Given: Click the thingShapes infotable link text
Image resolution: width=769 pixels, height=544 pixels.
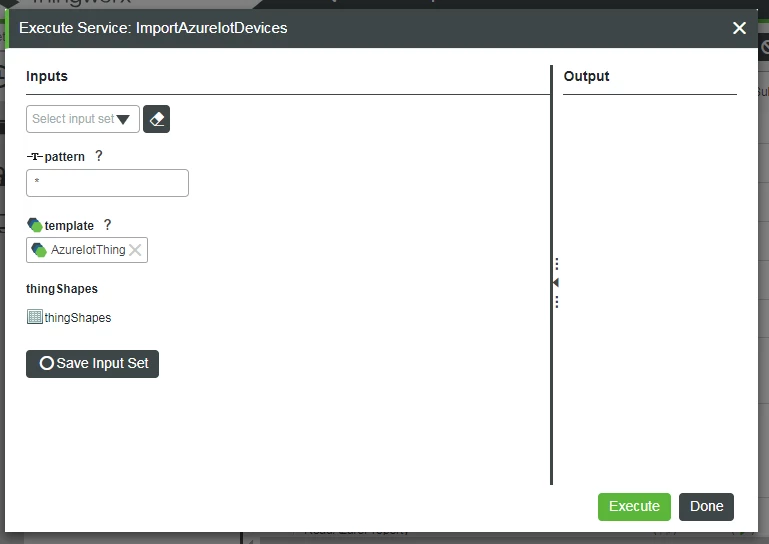Looking at the screenshot, I should 77,318.
